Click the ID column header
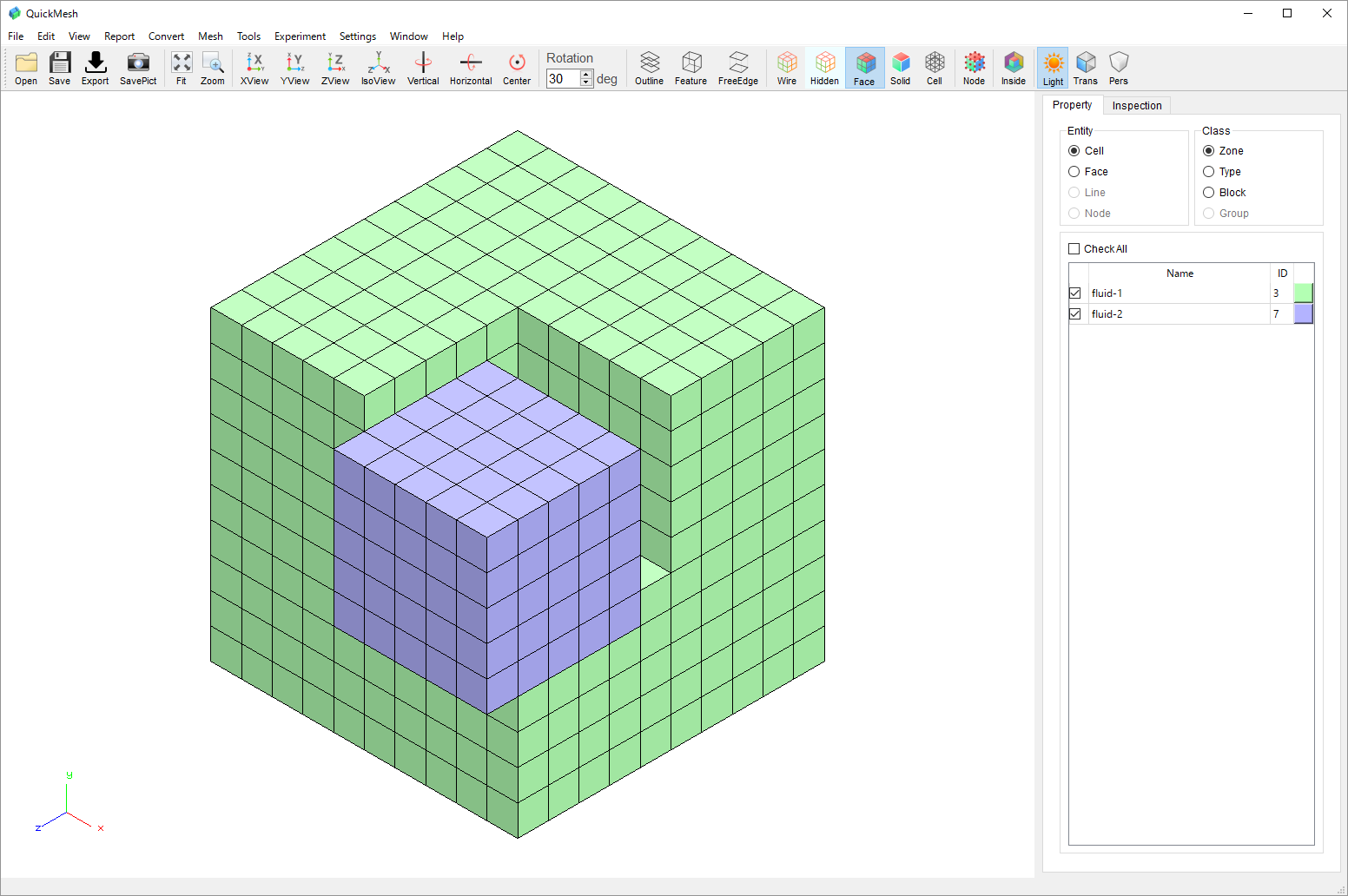The height and width of the screenshot is (896, 1348). (x=1282, y=273)
